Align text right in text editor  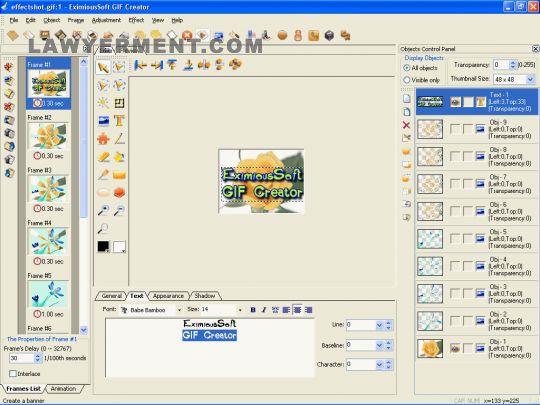309,310
